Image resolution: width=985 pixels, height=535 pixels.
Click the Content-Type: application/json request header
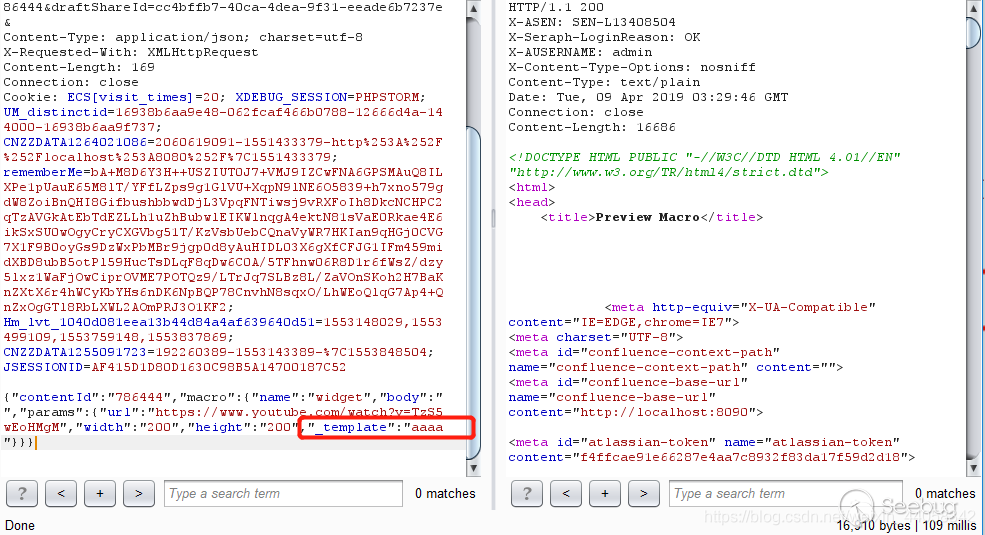[183, 37]
